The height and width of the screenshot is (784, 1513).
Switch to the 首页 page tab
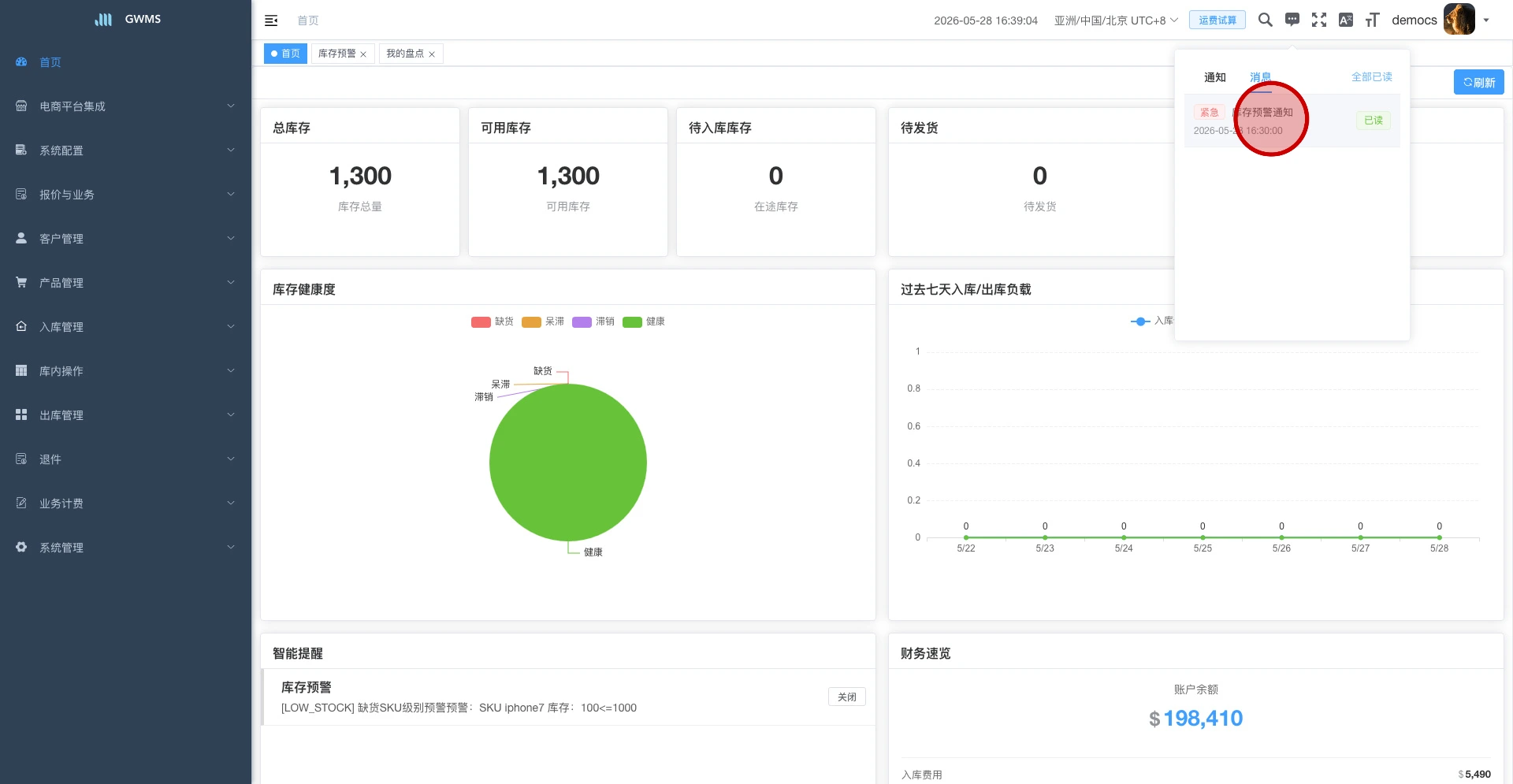click(x=285, y=54)
